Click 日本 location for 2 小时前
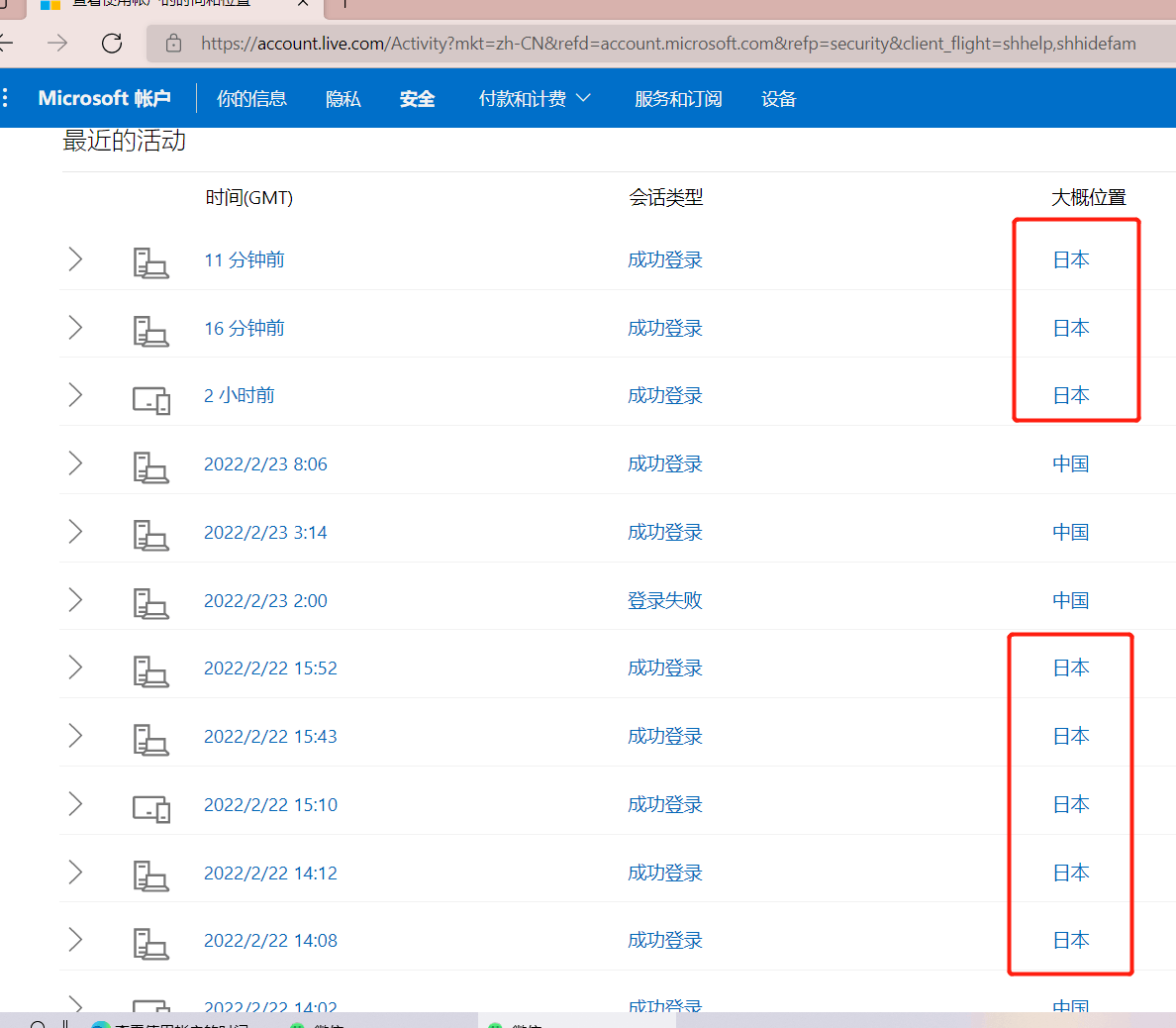 (x=1070, y=395)
